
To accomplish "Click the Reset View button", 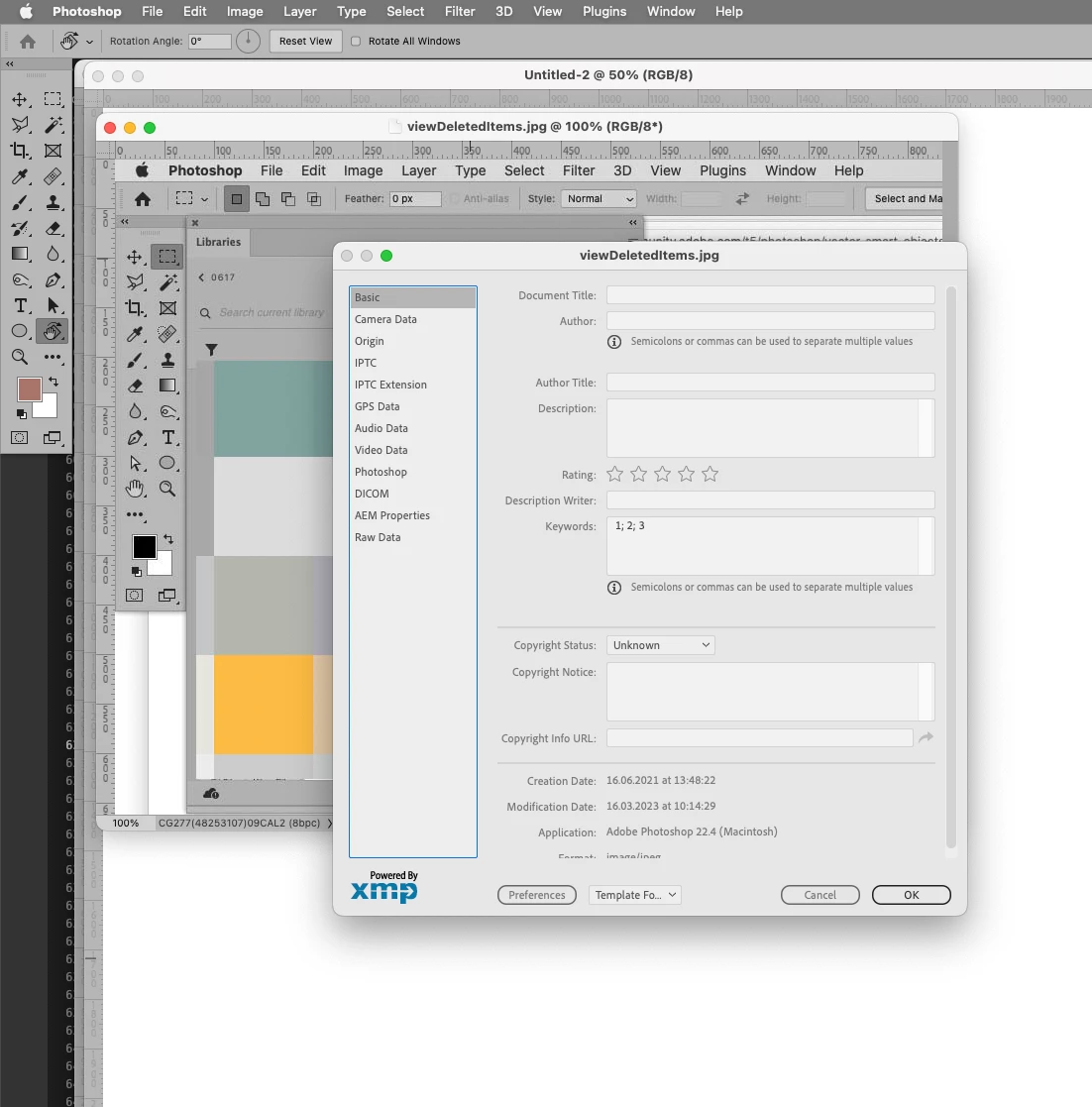I will click(x=305, y=41).
